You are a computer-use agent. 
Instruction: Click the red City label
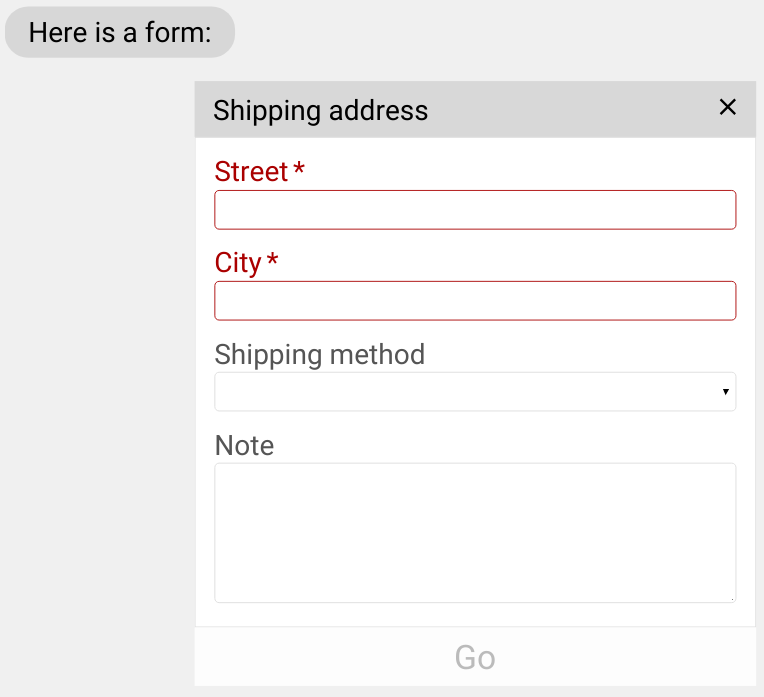tap(238, 263)
